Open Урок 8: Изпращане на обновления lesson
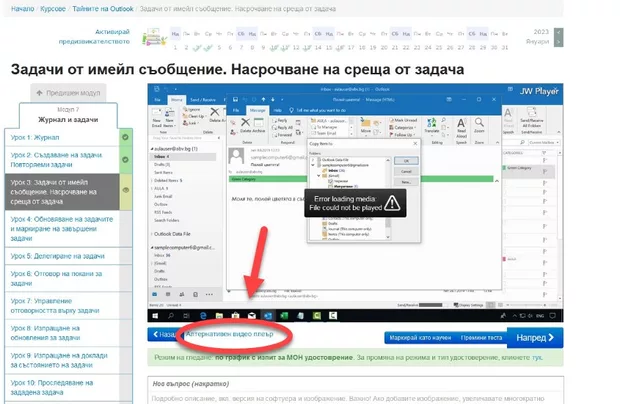 tap(45, 333)
